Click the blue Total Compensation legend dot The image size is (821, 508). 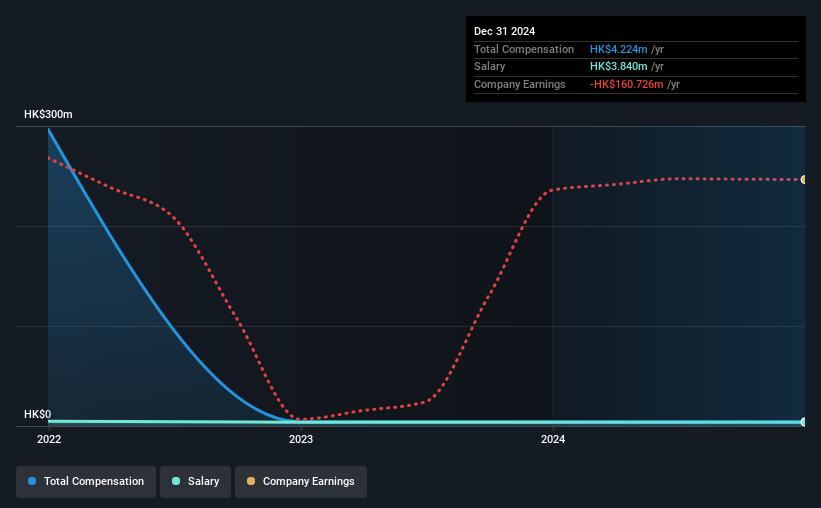point(32,481)
